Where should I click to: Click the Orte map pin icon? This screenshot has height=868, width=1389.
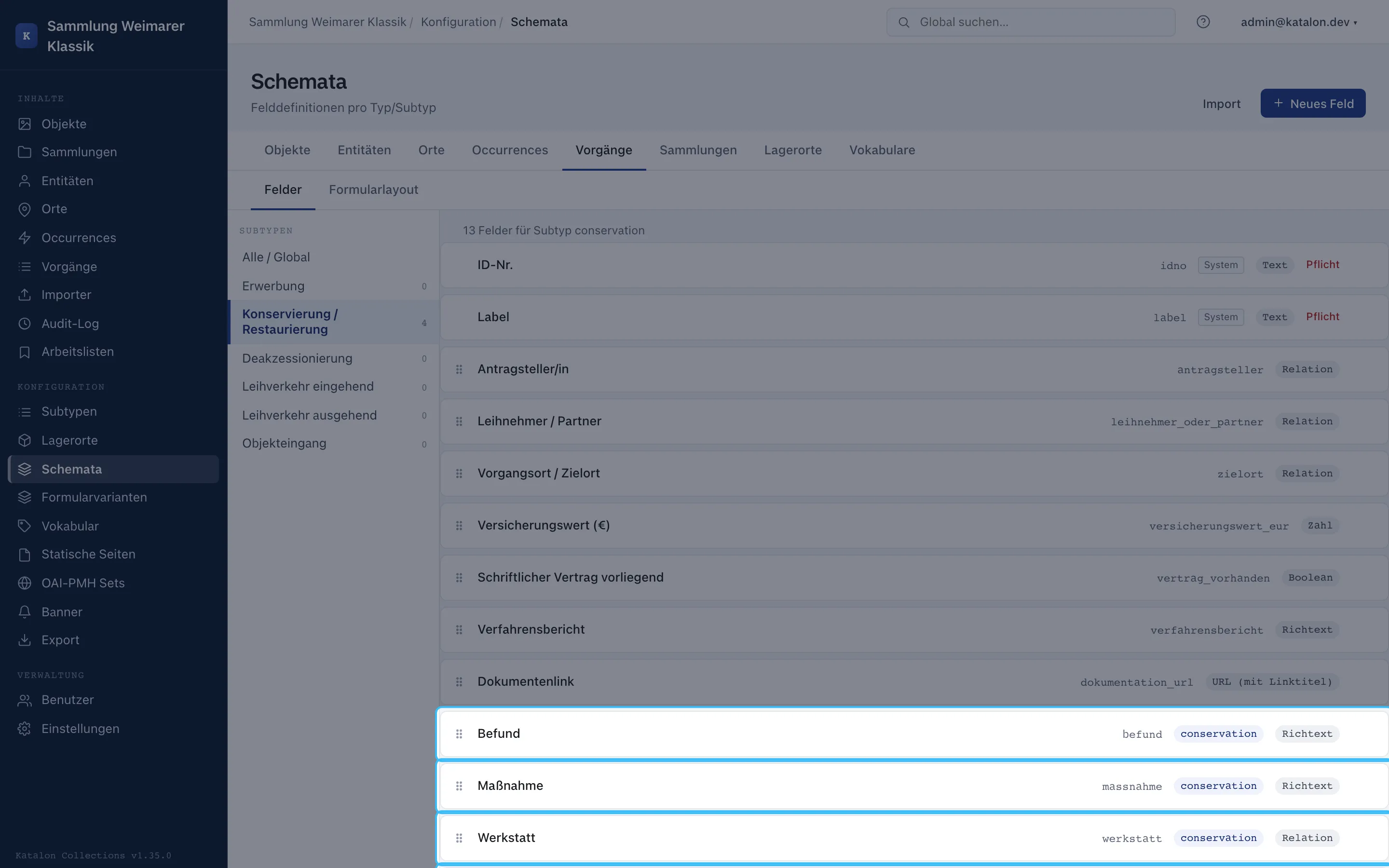[24, 209]
